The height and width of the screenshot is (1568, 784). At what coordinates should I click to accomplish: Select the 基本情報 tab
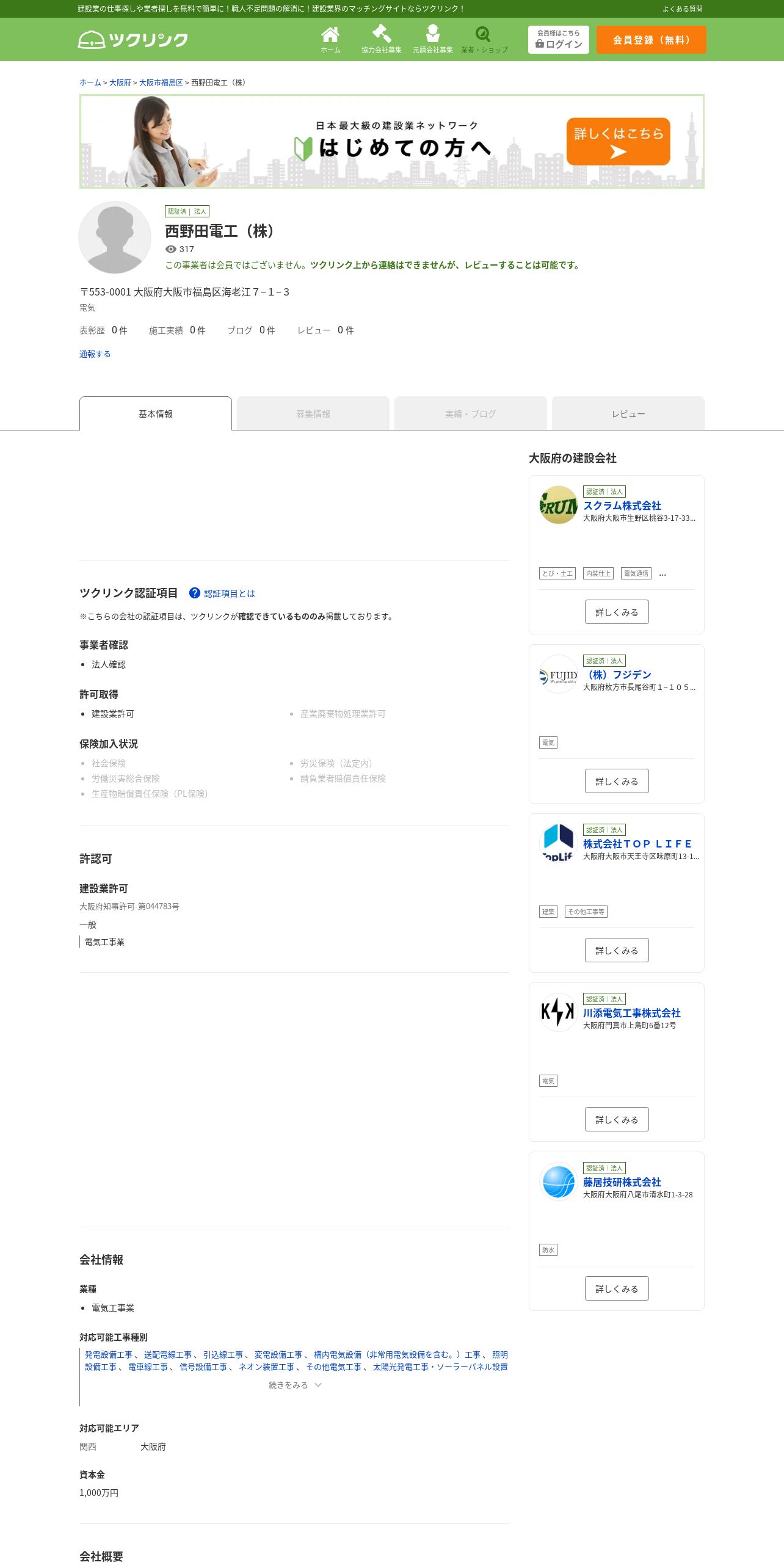click(156, 413)
